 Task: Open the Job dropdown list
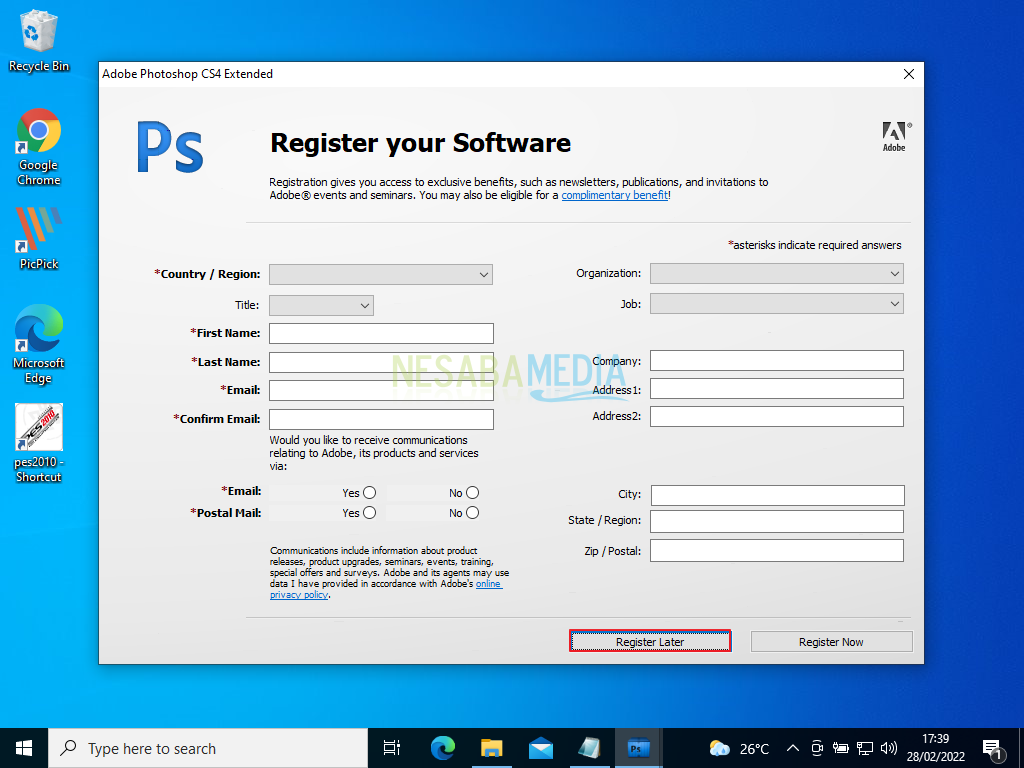coord(776,304)
